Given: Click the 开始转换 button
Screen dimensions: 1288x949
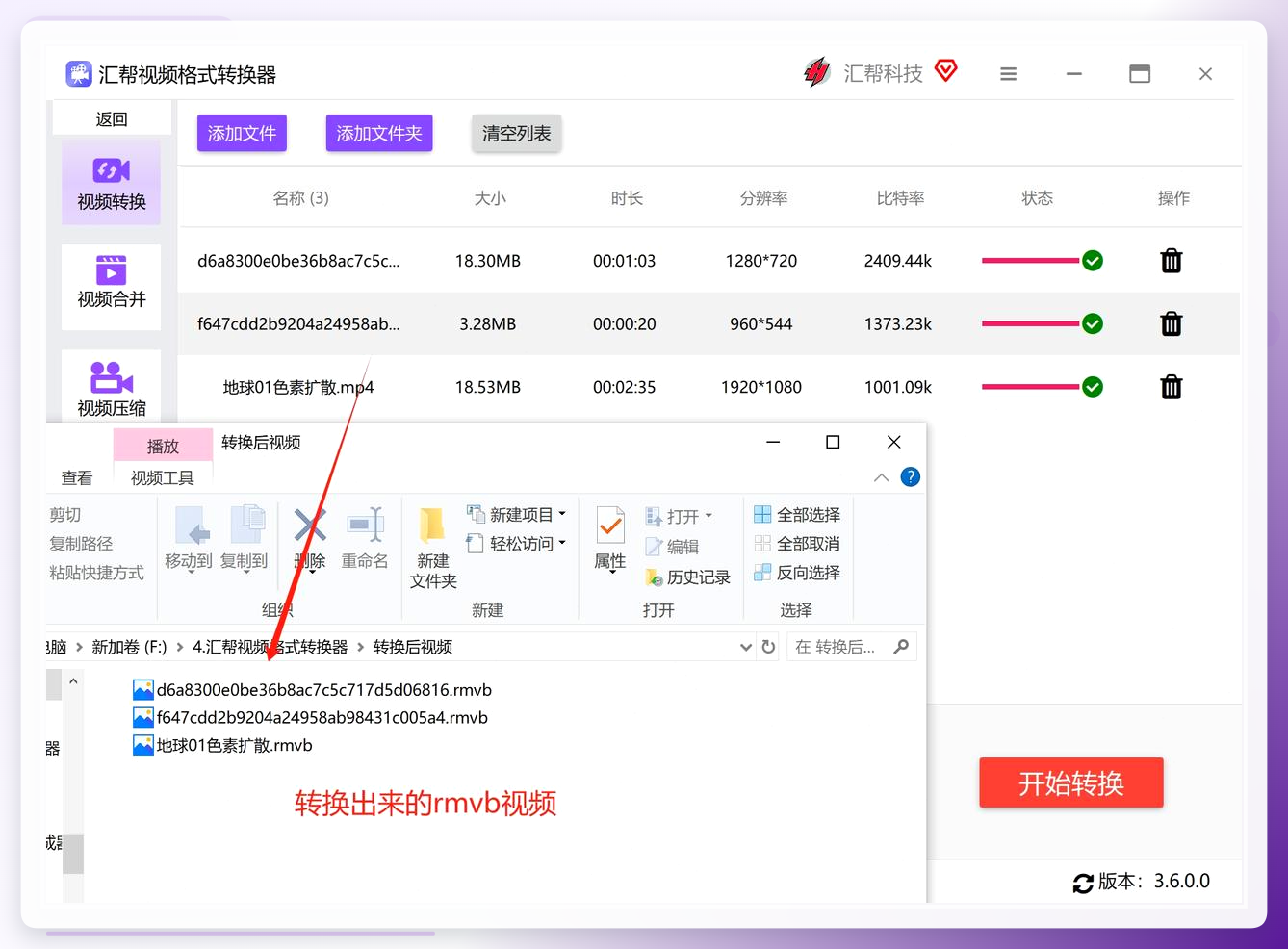Looking at the screenshot, I should (1071, 782).
